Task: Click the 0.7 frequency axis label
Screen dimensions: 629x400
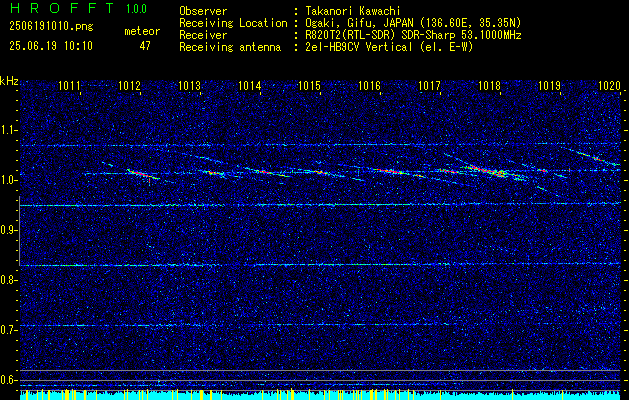Action: tap(8, 330)
